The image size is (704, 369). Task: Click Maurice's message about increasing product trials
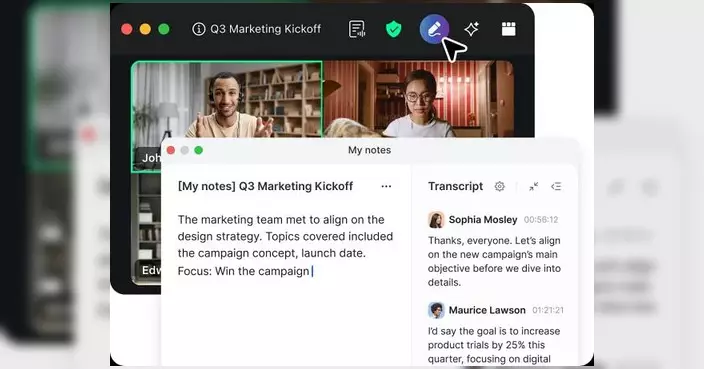click(493, 345)
